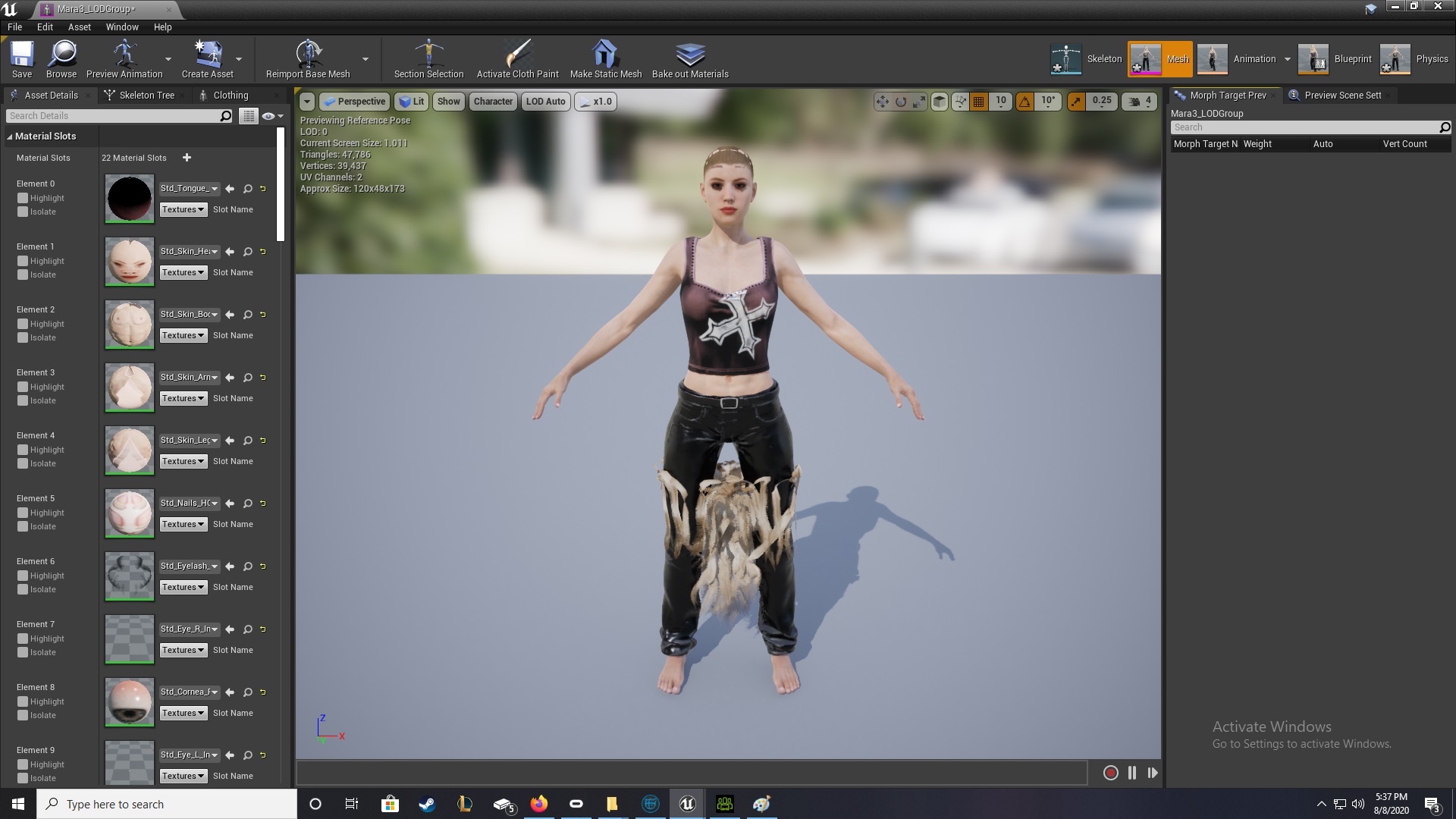Click the x1.0 playback speed button
The image size is (1456, 819).
click(x=595, y=102)
